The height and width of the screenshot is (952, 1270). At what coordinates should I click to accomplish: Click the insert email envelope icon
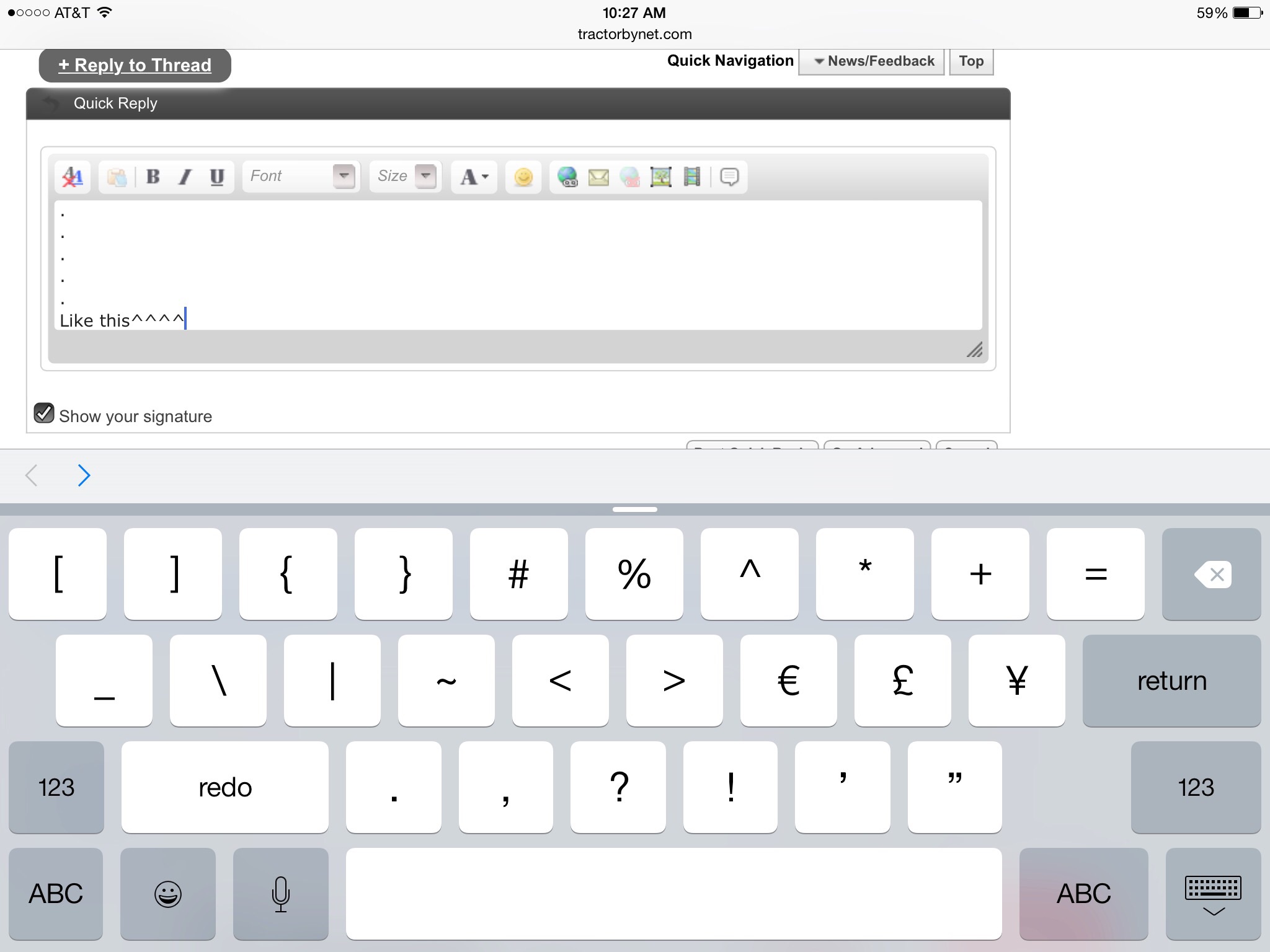tap(598, 177)
